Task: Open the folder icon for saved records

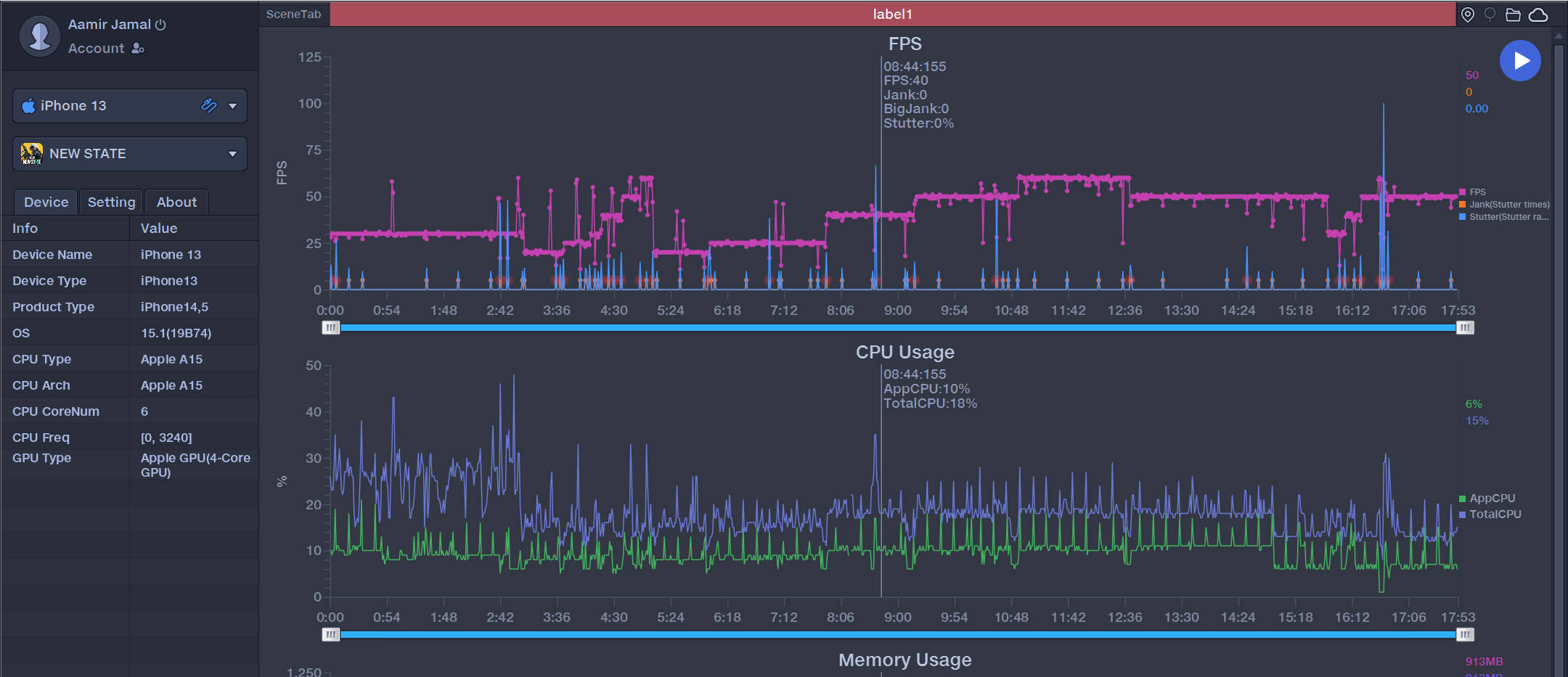Action: coord(1513,15)
